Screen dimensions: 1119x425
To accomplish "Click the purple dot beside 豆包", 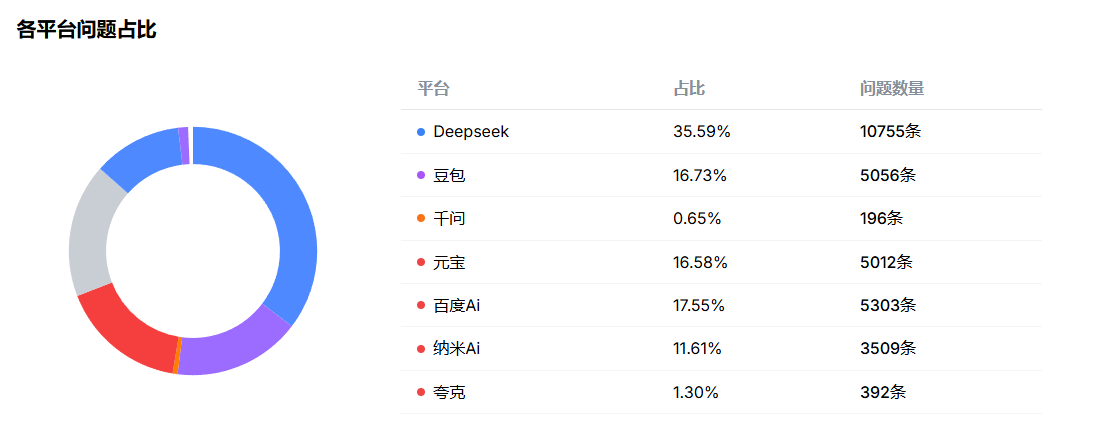I will [x=421, y=175].
